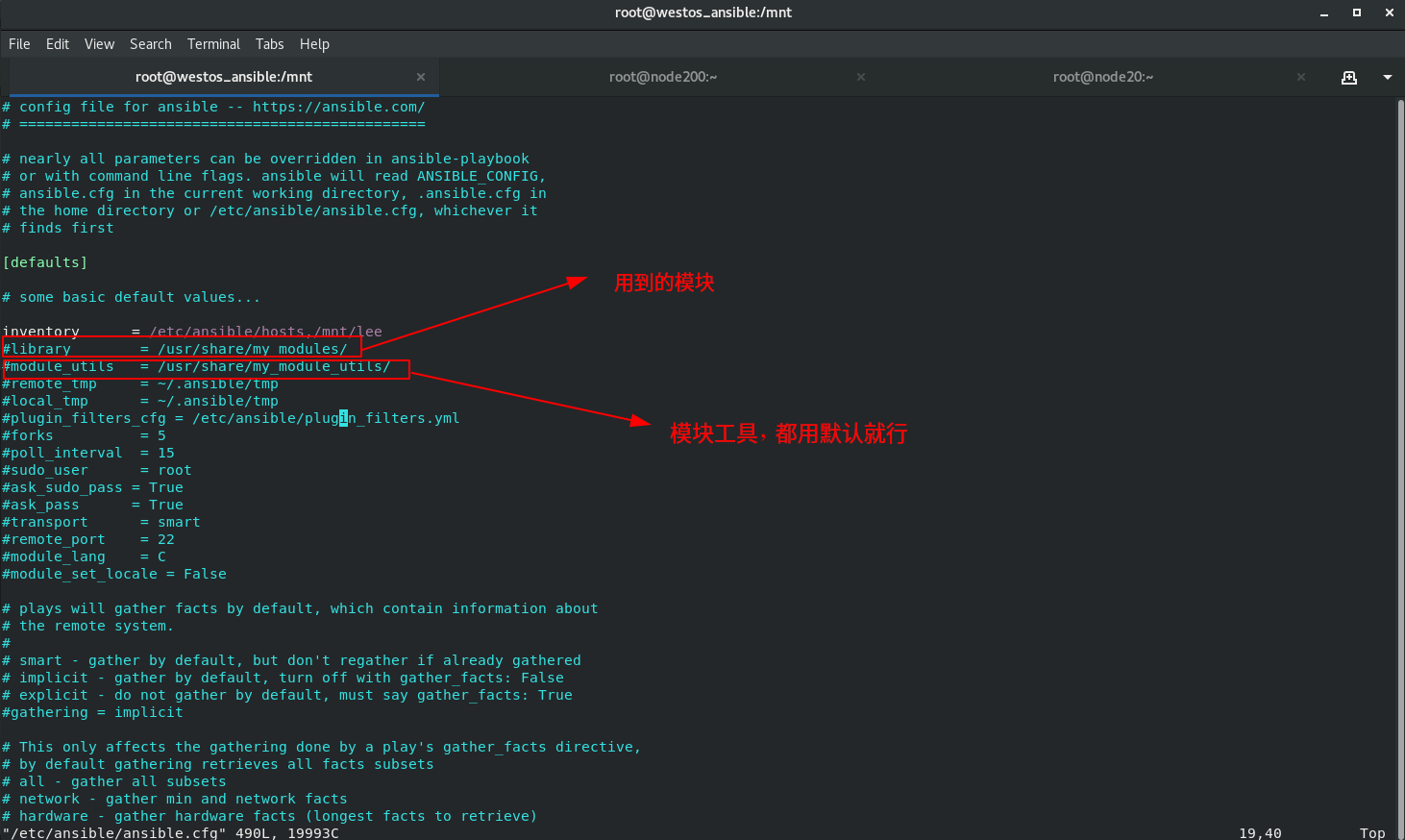
Task: Close the root@westos_ansible:/mnt tab
Action: (421, 77)
